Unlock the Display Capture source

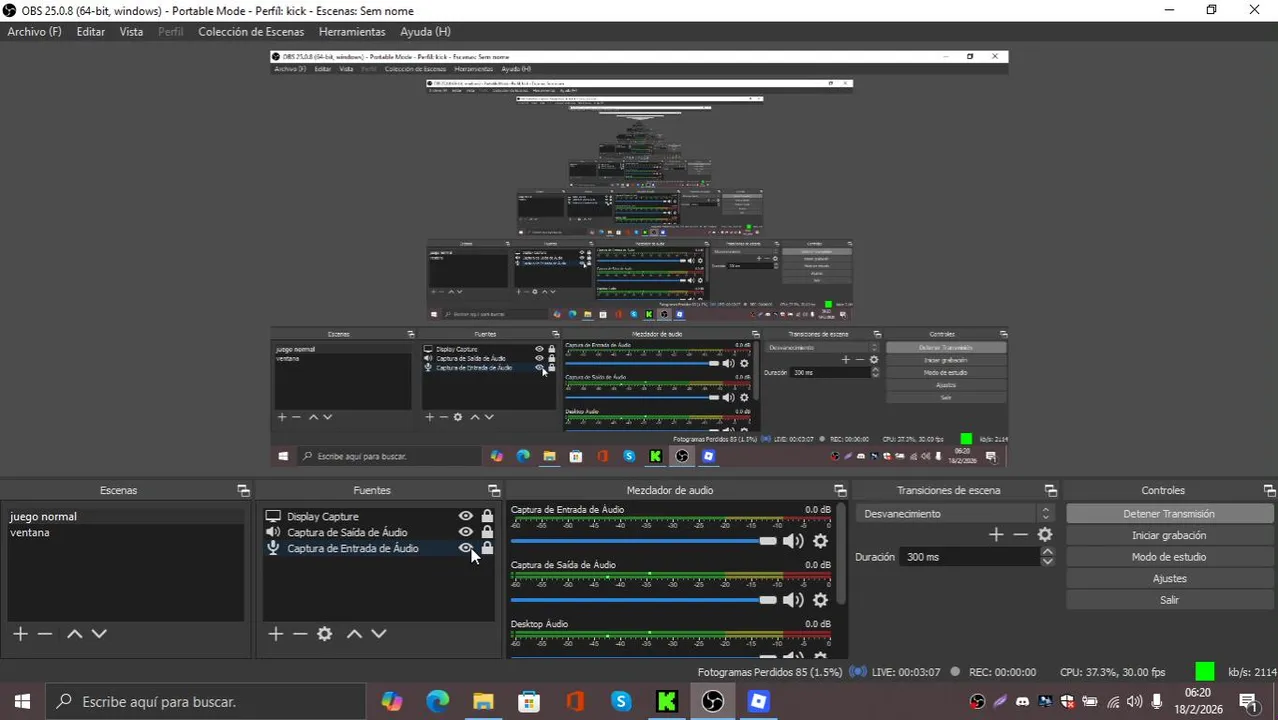487,517
